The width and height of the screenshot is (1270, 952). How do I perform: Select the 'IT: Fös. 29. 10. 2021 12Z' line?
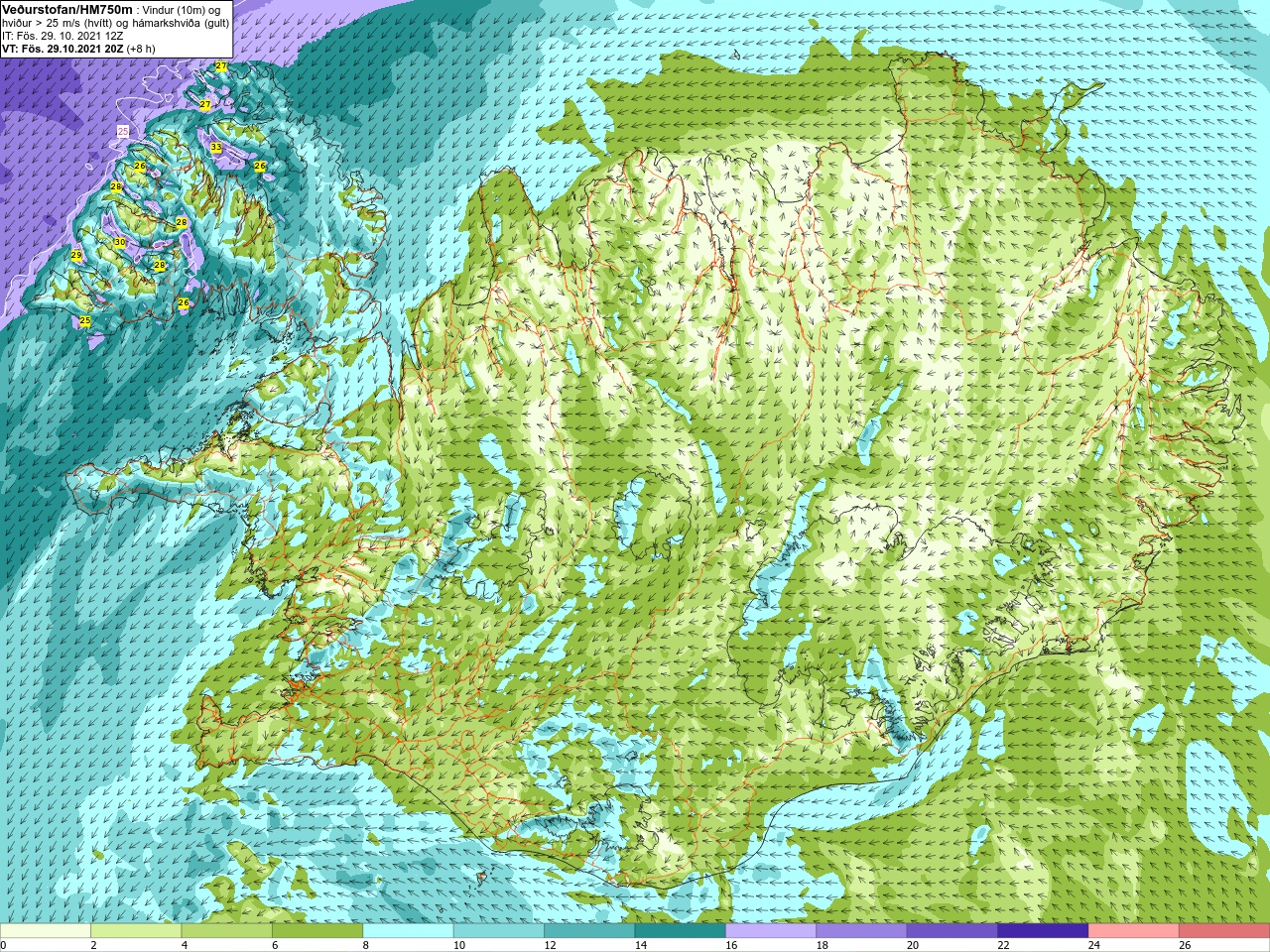coord(63,36)
